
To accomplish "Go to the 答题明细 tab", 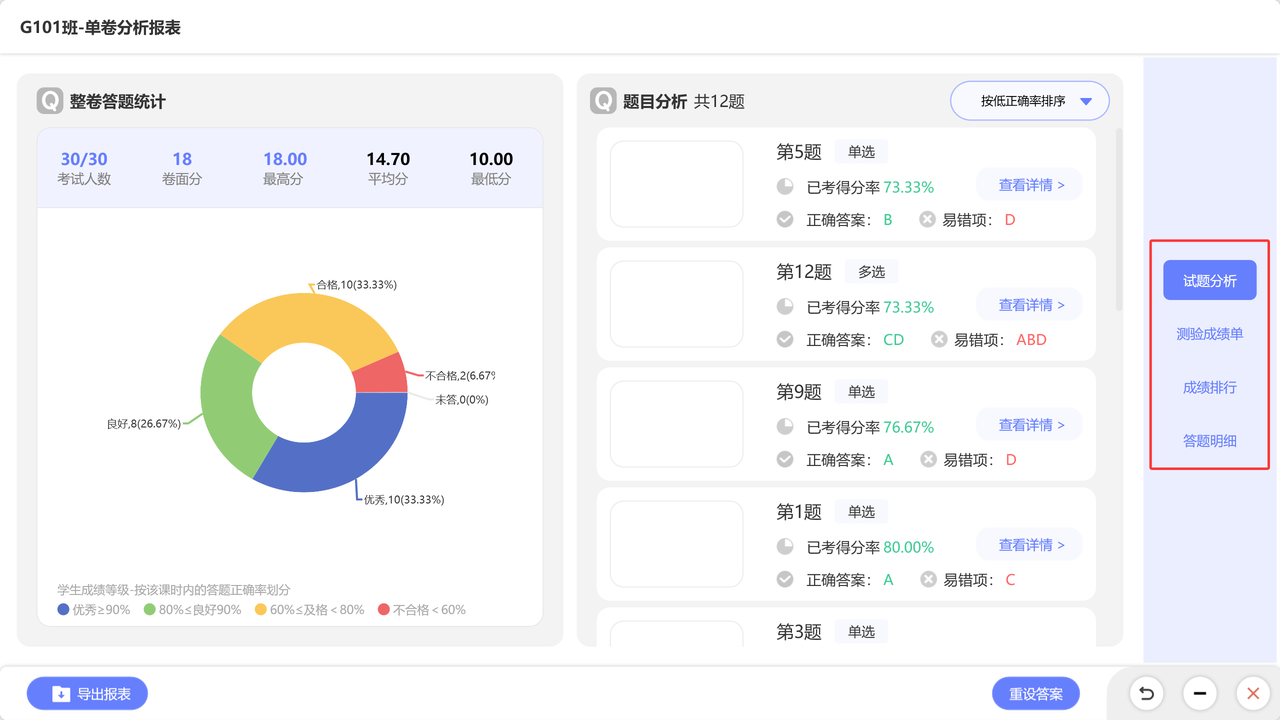I will [x=1209, y=440].
